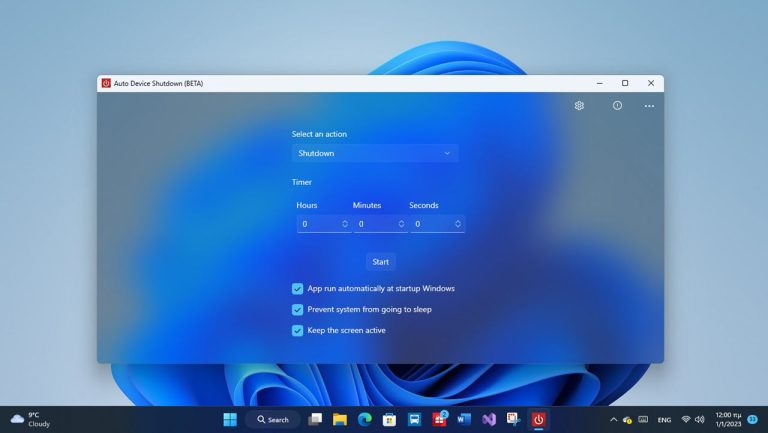Screen dimensions: 768x433
Task: Open the settings gear icon
Action: pos(579,106)
